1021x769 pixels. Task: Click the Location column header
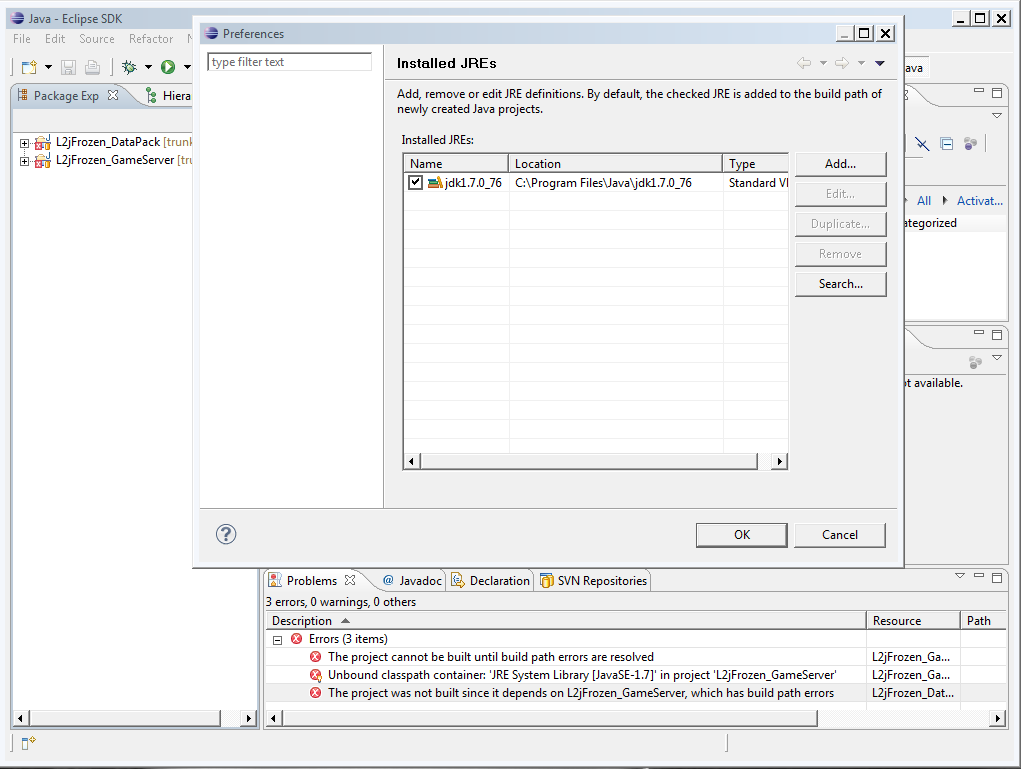pyautogui.click(x=615, y=164)
